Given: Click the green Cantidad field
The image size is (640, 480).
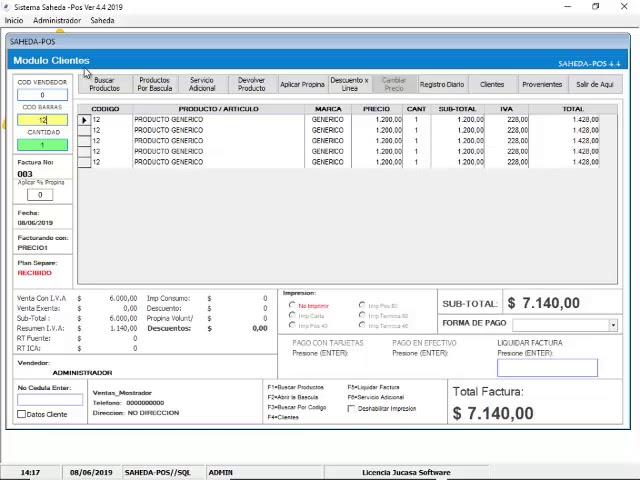Looking at the screenshot, I should 42,145.
